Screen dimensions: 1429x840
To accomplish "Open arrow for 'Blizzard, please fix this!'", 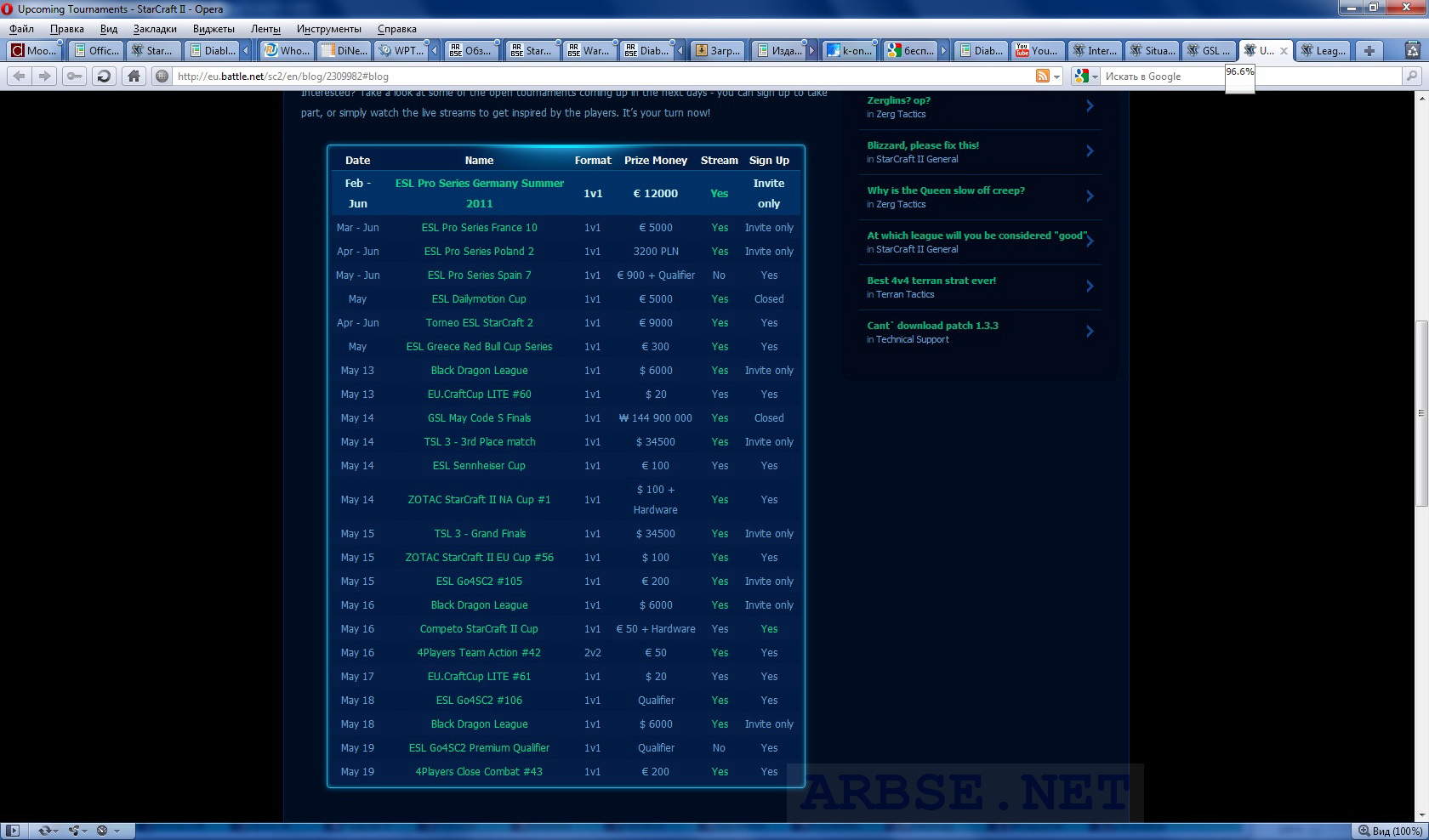I will [1090, 151].
